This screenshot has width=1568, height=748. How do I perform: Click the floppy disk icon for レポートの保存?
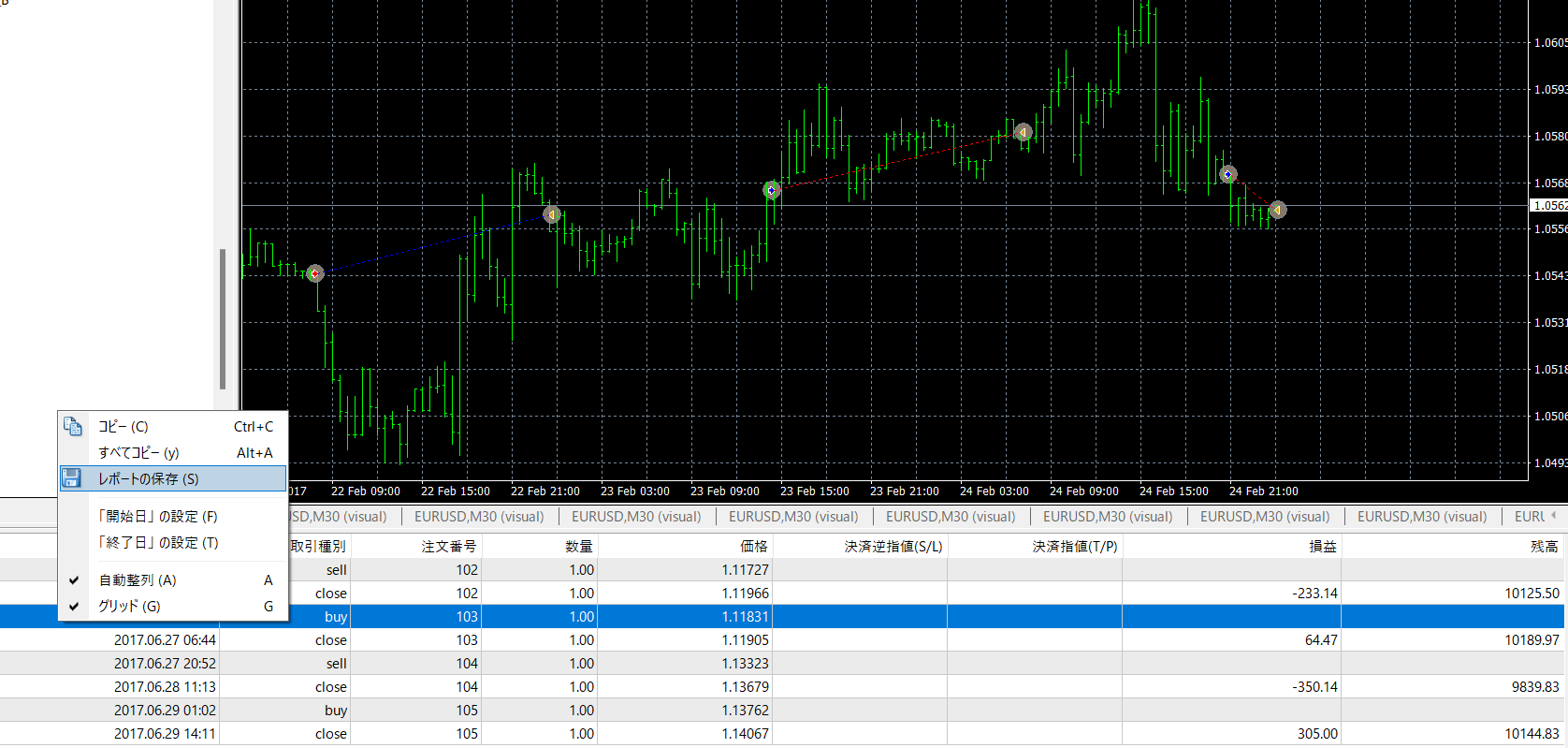coord(71,478)
